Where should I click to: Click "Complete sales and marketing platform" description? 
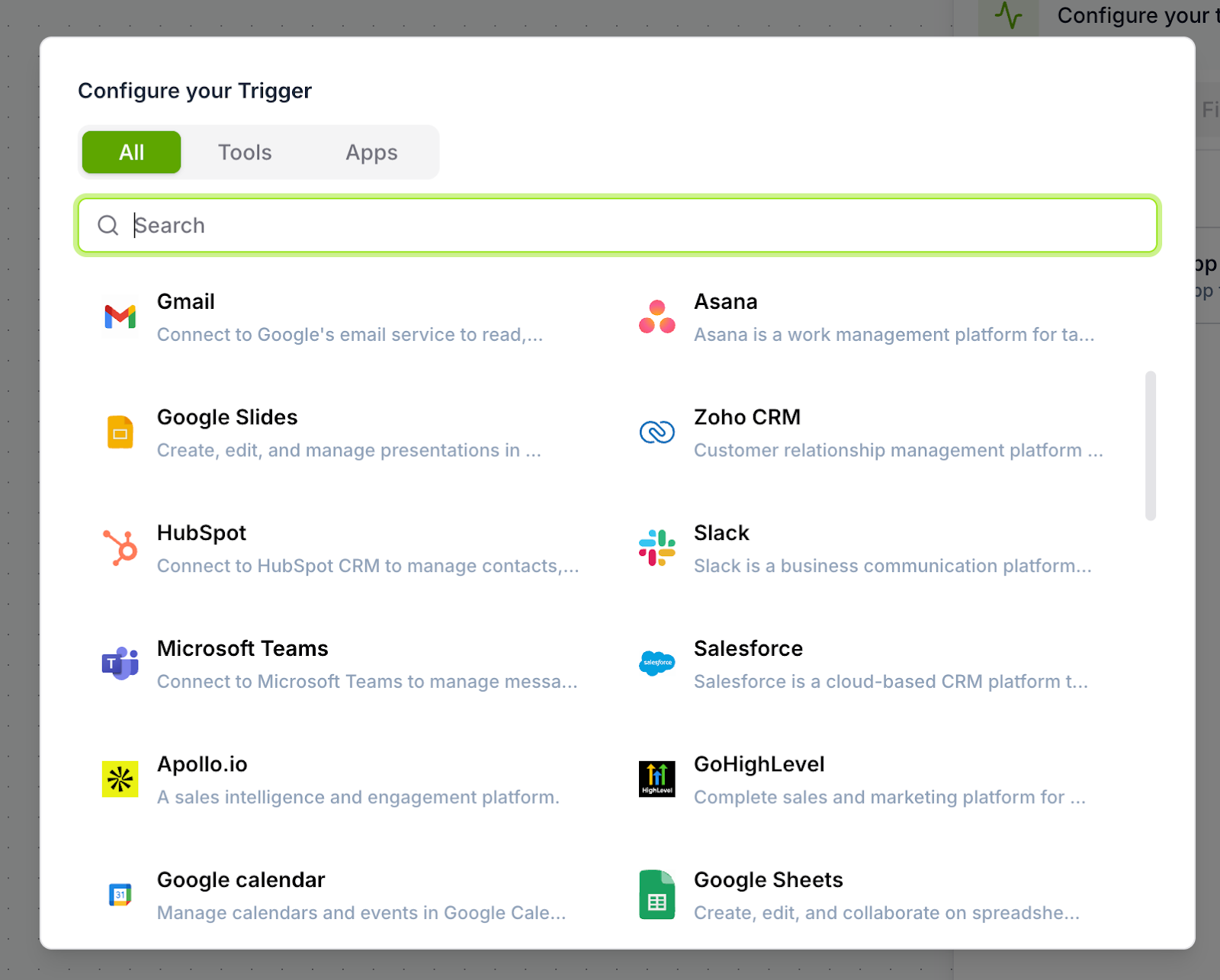pyautogui.click(x=890, y=797)
